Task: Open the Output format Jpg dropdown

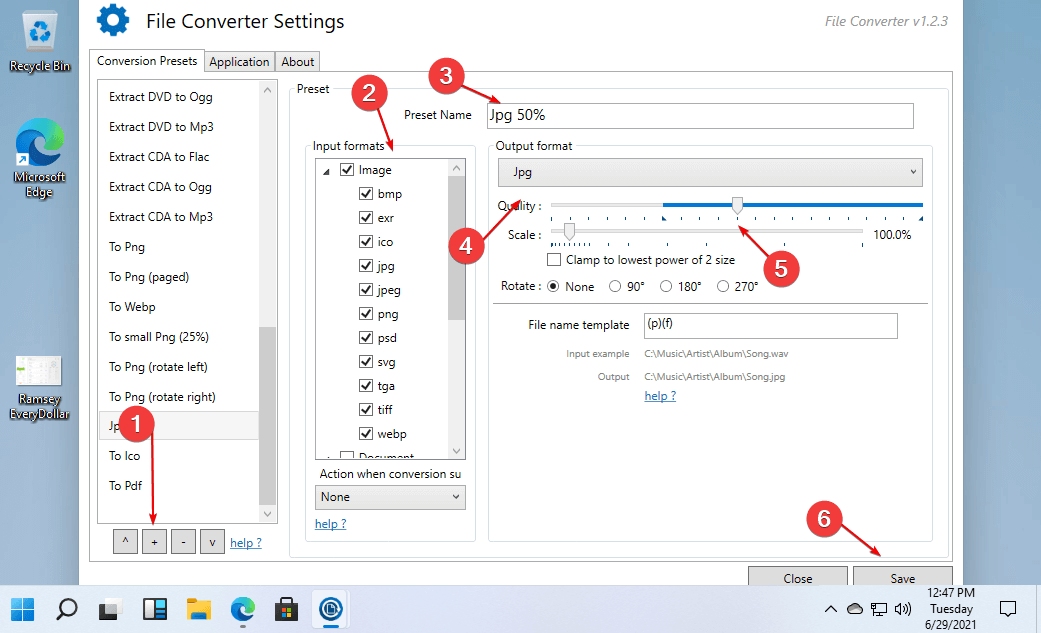Action: click(710, 173)
